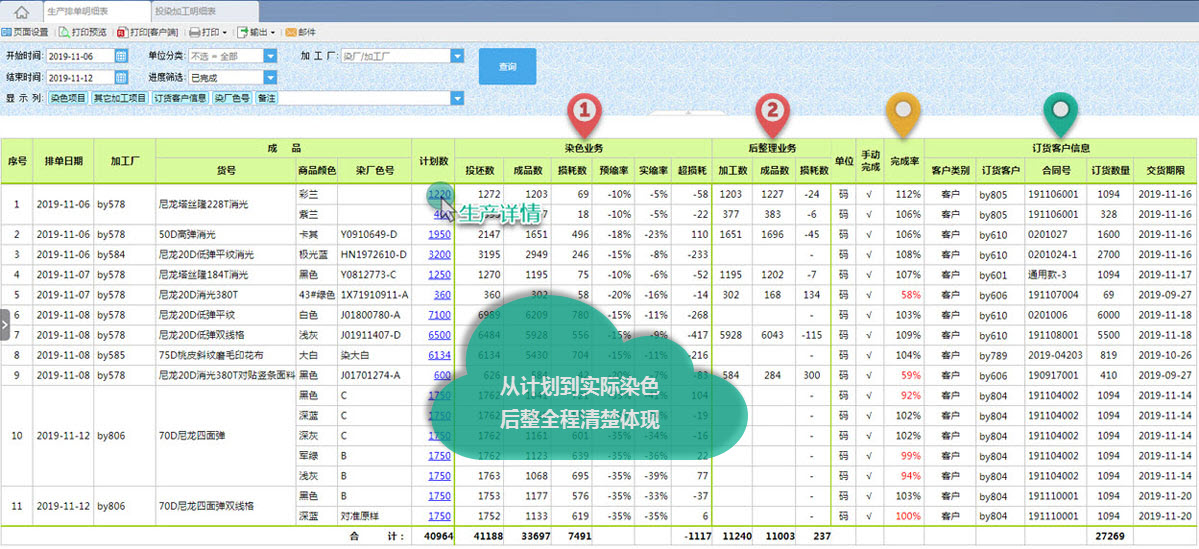This screenshot has height=549, width=1199.
Task: Click the 手动完成 column header
Action: (x=870, y=161)
